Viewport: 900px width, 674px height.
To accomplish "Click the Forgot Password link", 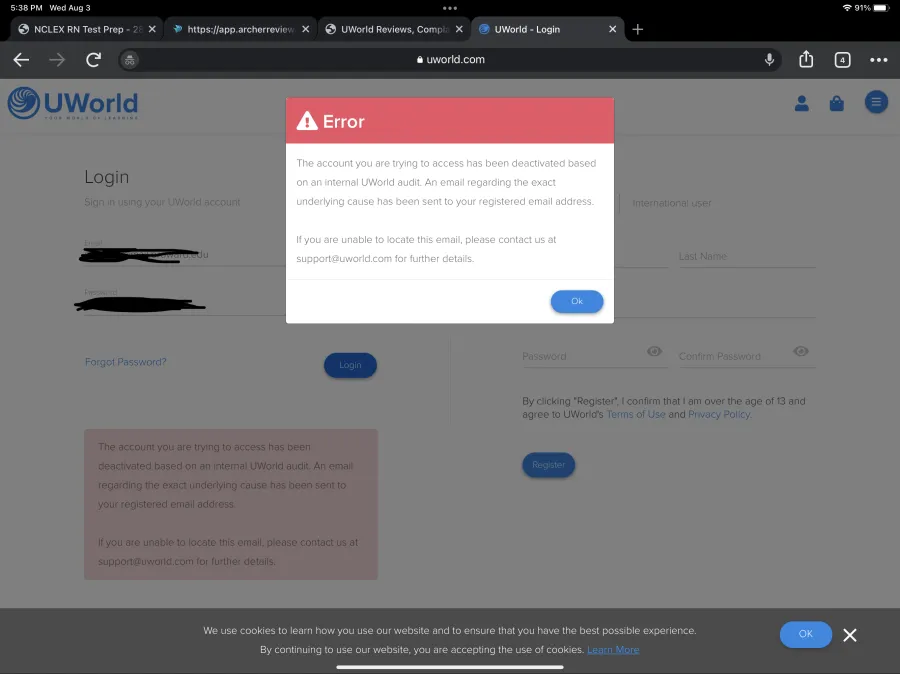I will [126, 362].
